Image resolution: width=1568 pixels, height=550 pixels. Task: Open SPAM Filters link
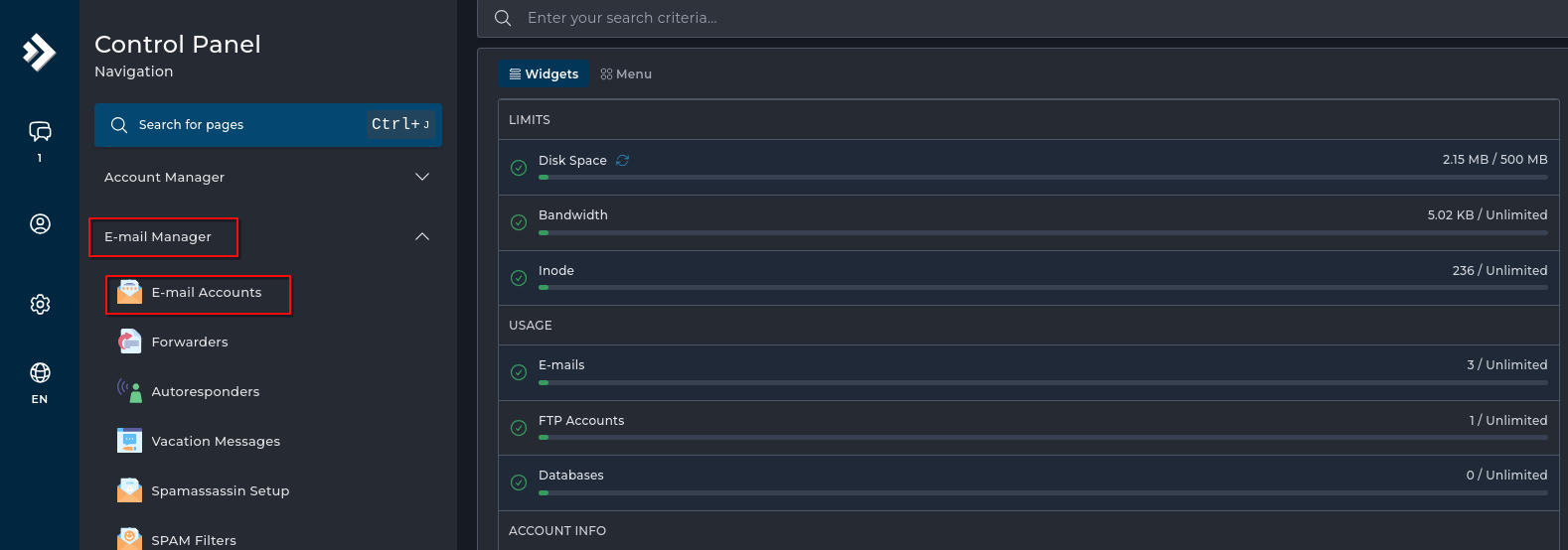(194, 540)
